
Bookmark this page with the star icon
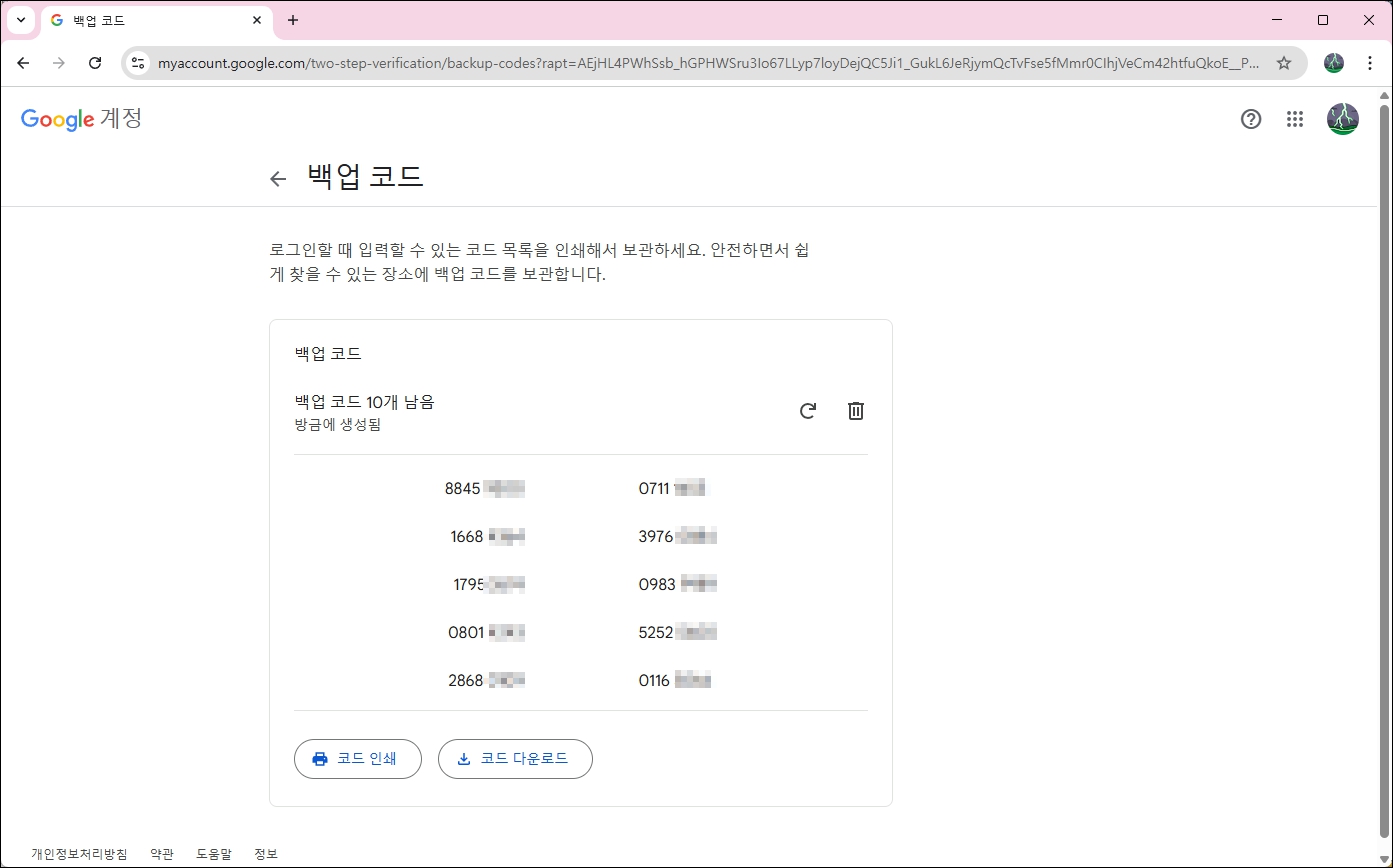pyautogui.click(x=1284, y=62)
